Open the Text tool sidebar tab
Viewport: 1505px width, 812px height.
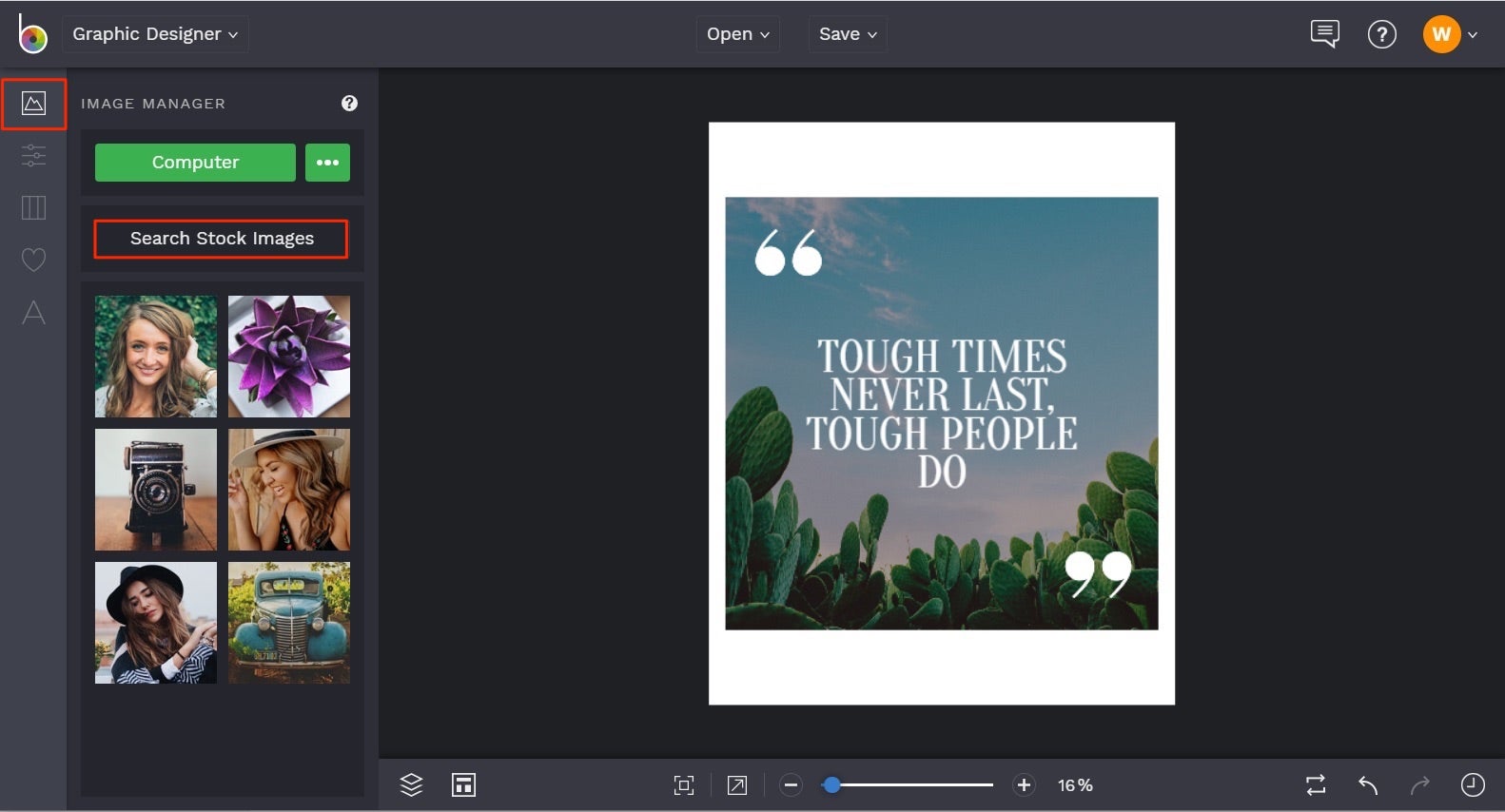[33, 312]
